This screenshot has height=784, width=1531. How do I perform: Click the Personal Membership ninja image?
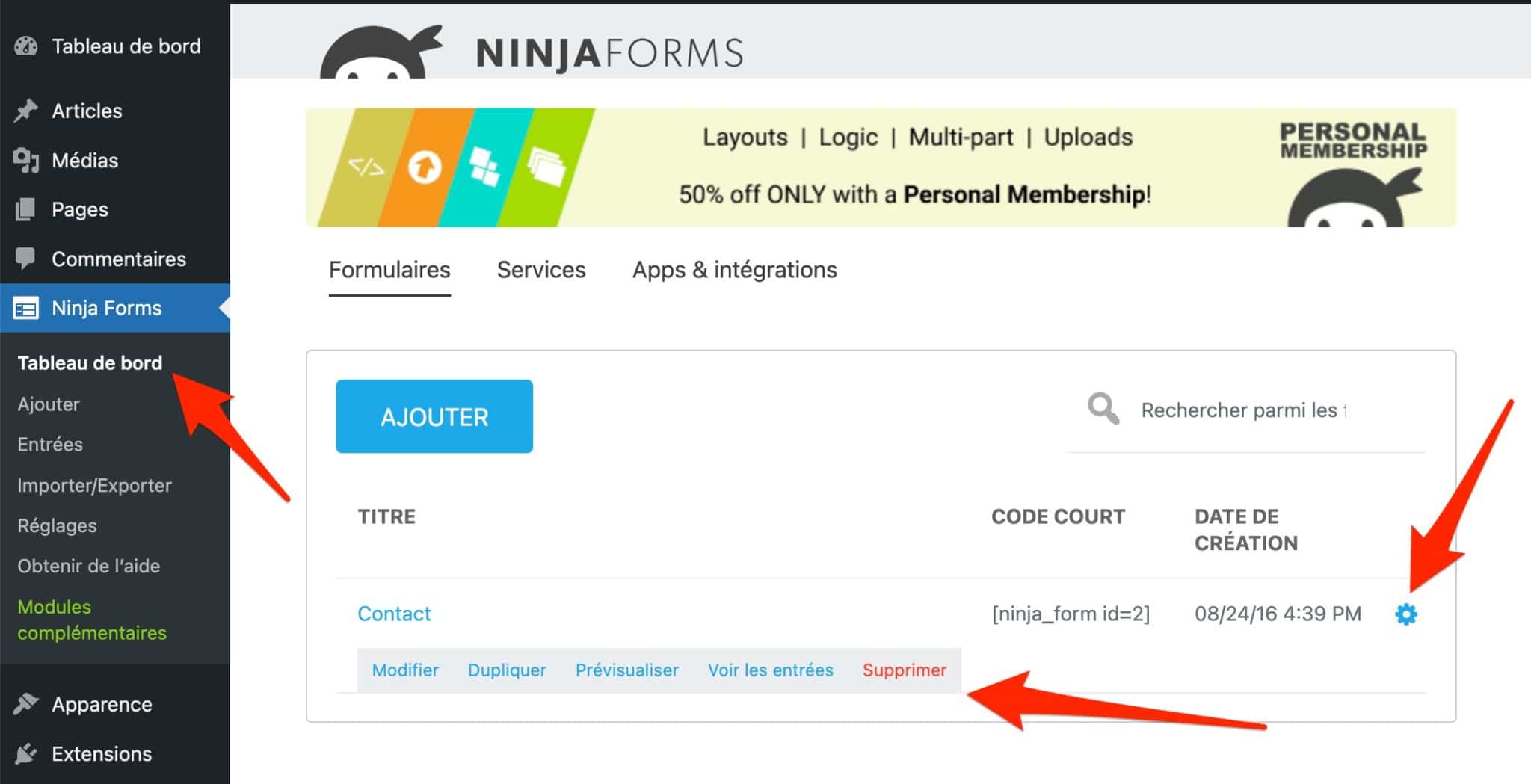click(1354, 197)
